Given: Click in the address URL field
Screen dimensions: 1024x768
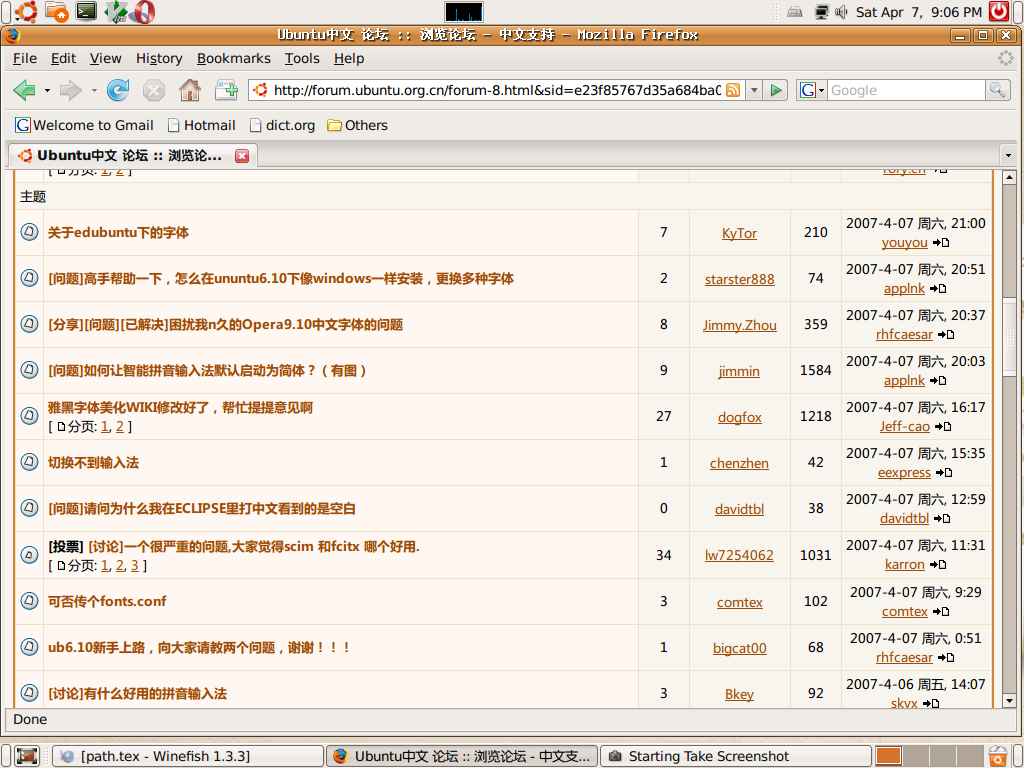Looking at the screenshot, I should [496, 90].
